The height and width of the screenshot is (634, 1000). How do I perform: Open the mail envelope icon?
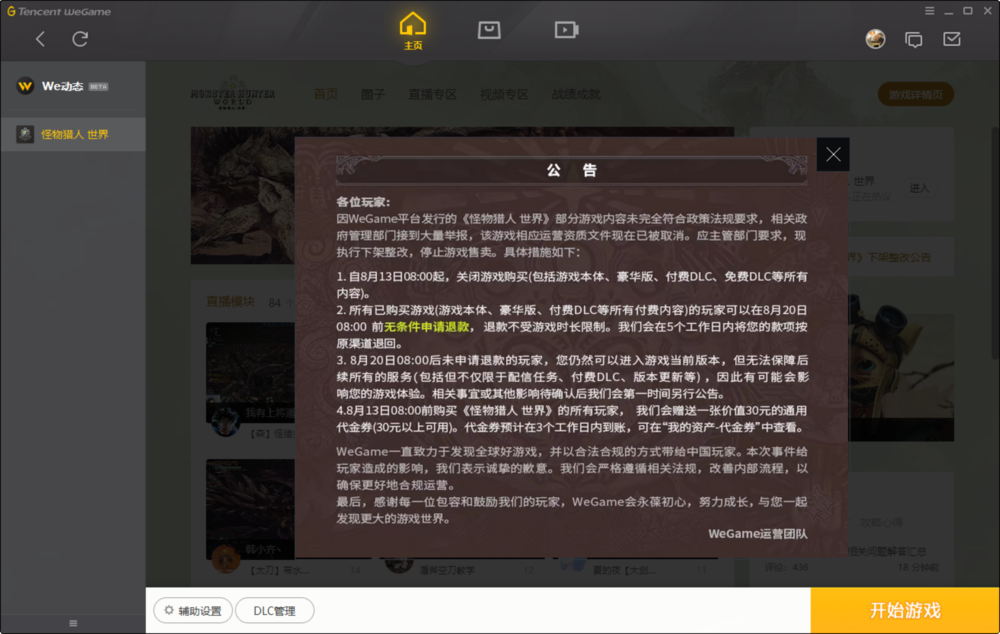pyautogui.click(x=951, y=39)
